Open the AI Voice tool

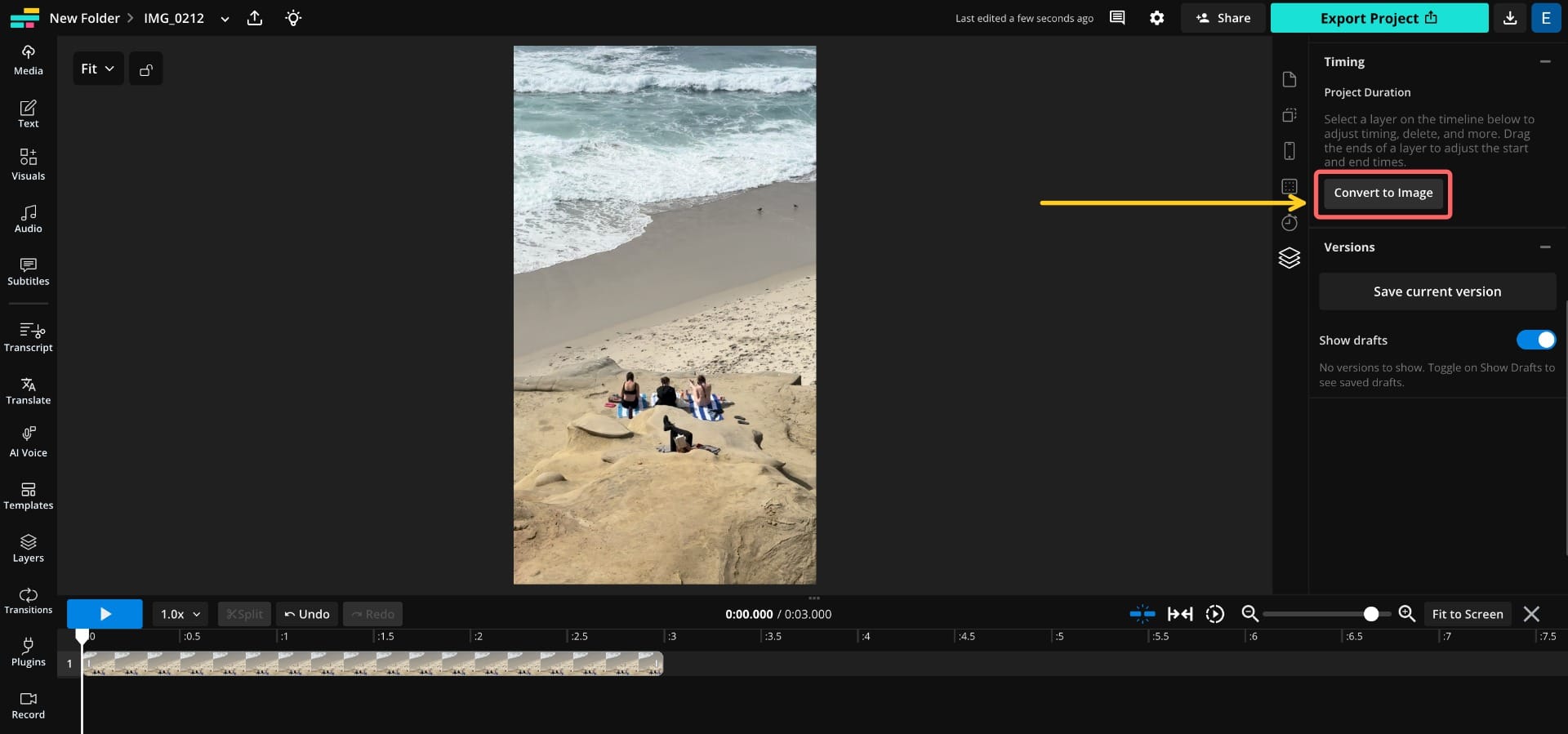pos(28,442)
